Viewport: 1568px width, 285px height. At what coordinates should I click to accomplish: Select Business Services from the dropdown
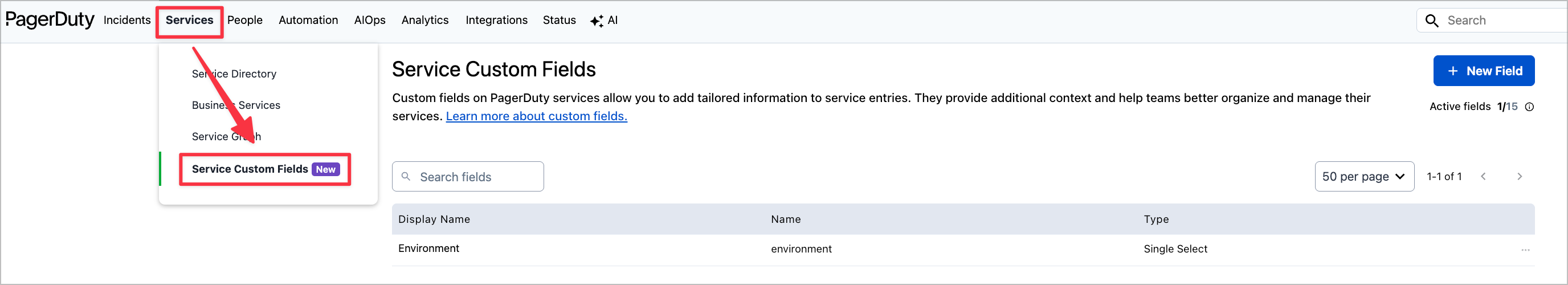pos(236,105)
